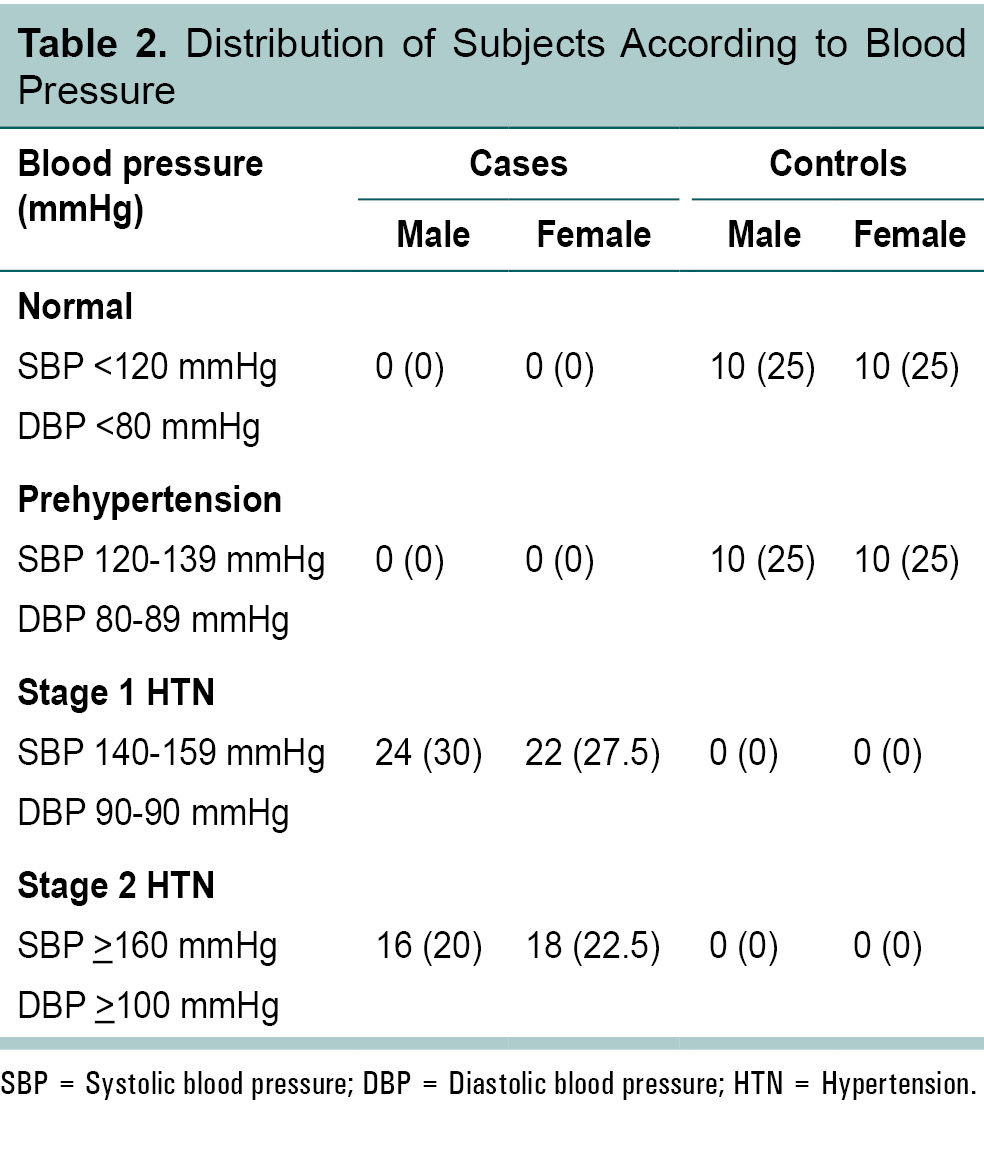The height and width of the screenshot is (1154, 984).
Task: Select the "SBP 140-159 mmHg" label
Action: click(171, 754)
